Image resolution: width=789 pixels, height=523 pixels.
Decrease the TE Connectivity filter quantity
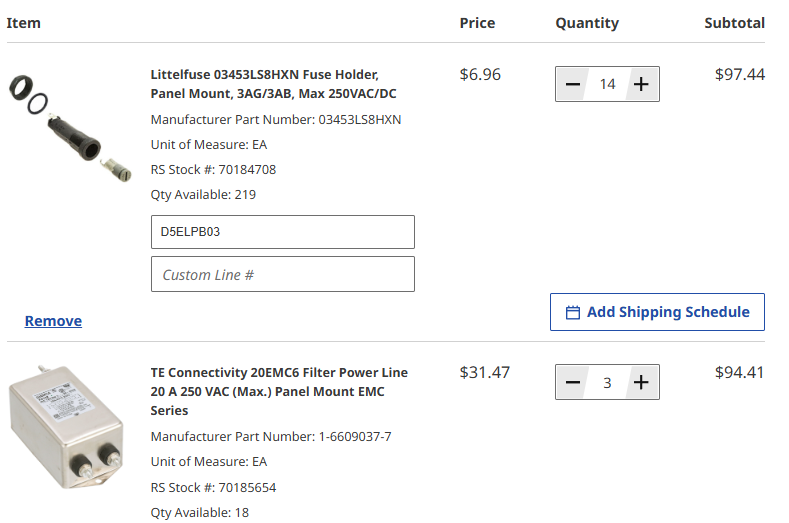pyautogui.click(x=572, y=382)
